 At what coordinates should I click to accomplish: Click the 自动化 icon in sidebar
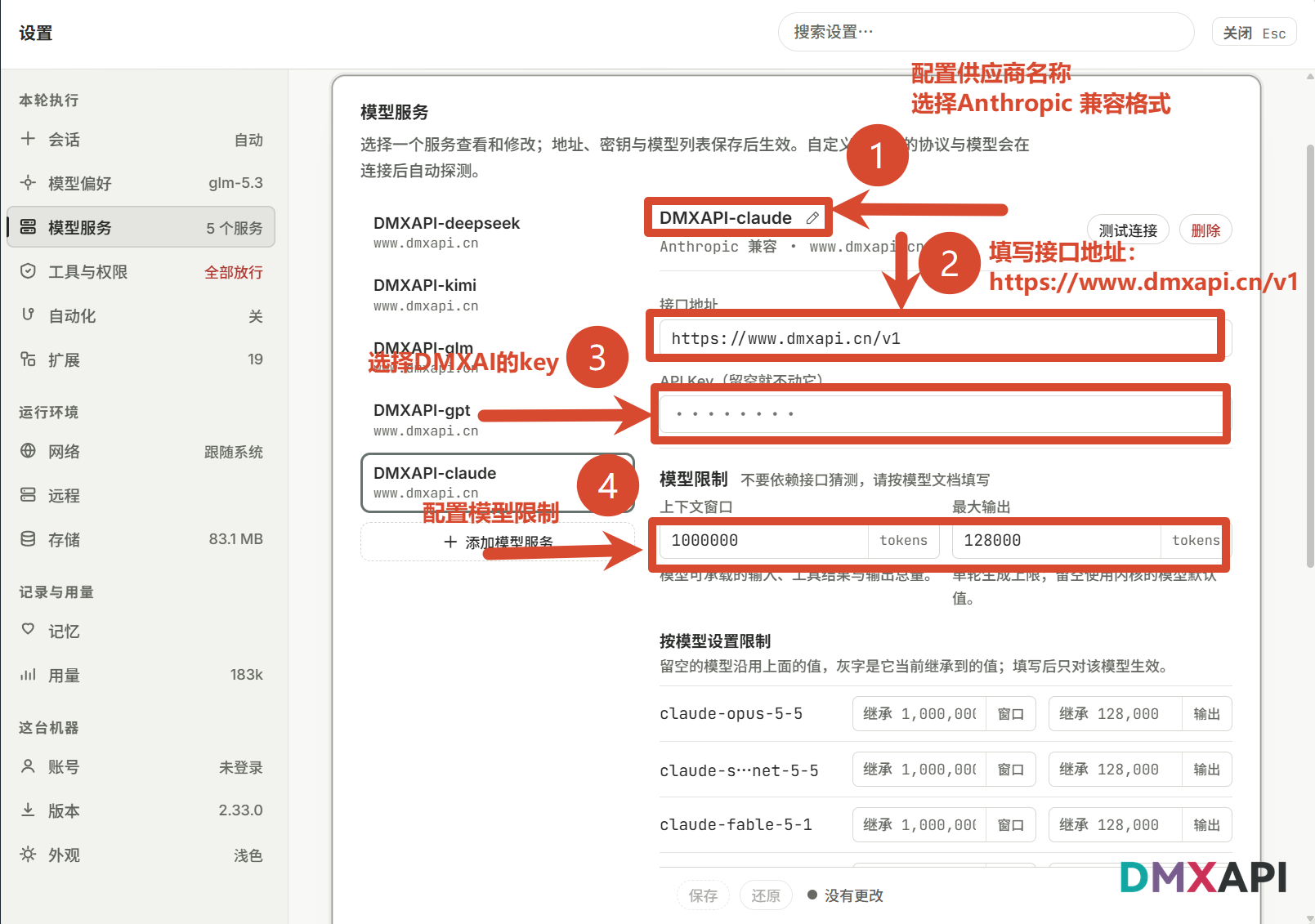pyautogui.click(x=28, y=315)
